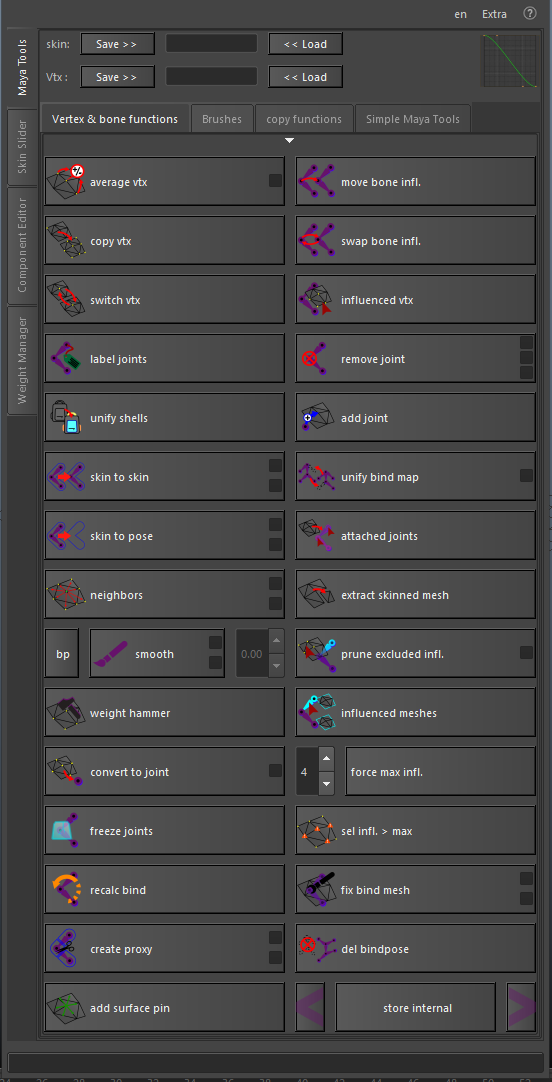Decrease force max infl. value with down arrow

327,783
